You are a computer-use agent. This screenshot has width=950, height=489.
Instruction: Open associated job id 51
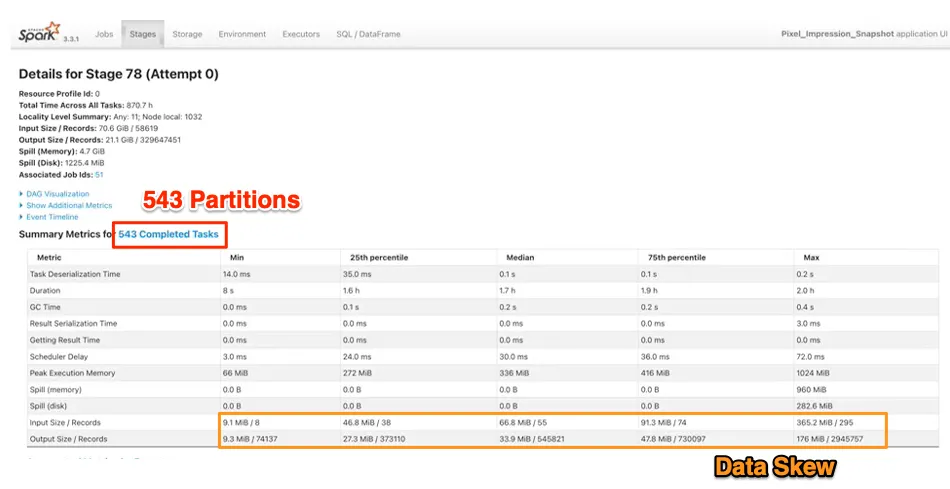[99, 175]
